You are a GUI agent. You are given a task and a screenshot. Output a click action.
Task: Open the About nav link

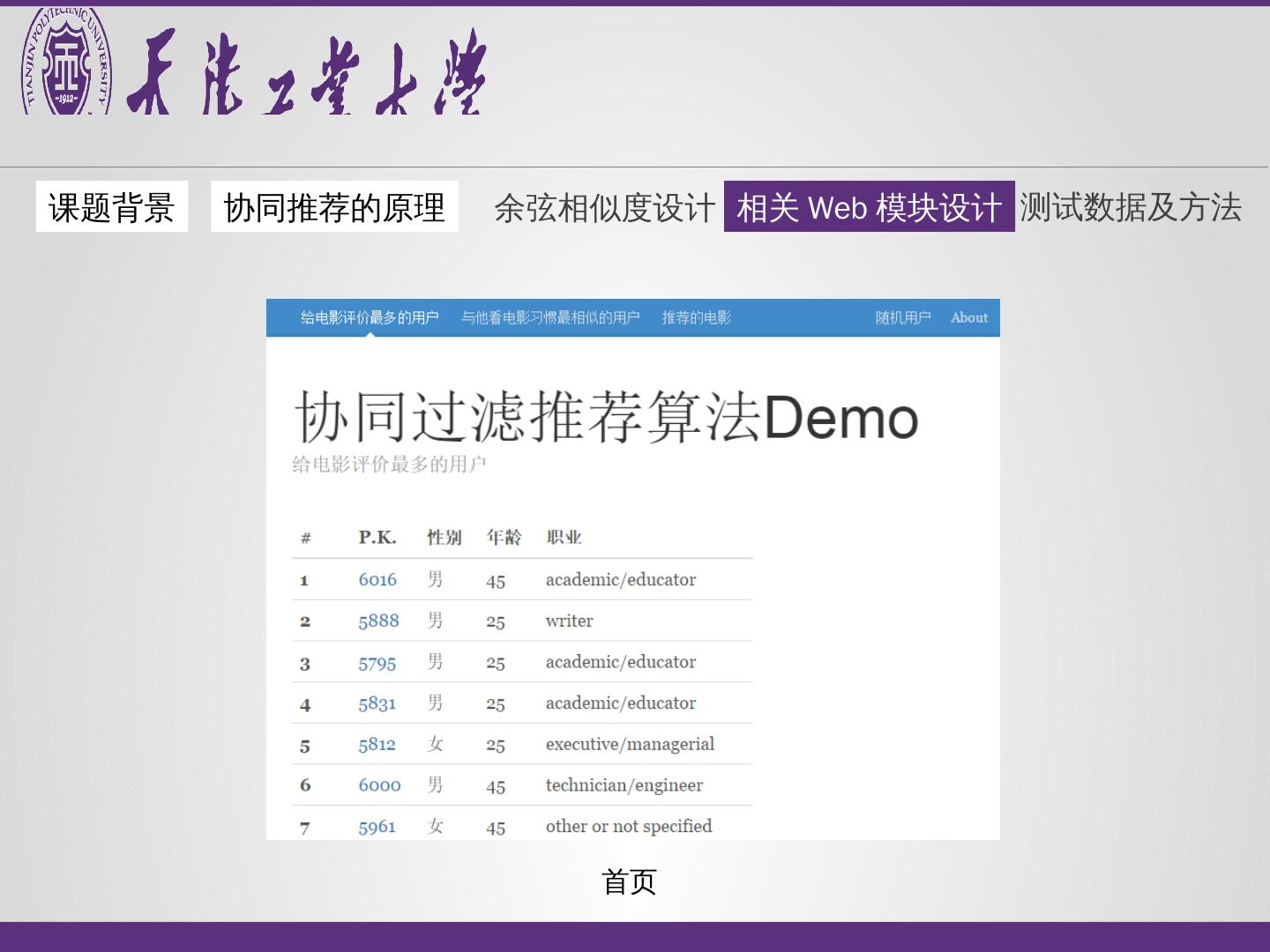click(968, 317)
